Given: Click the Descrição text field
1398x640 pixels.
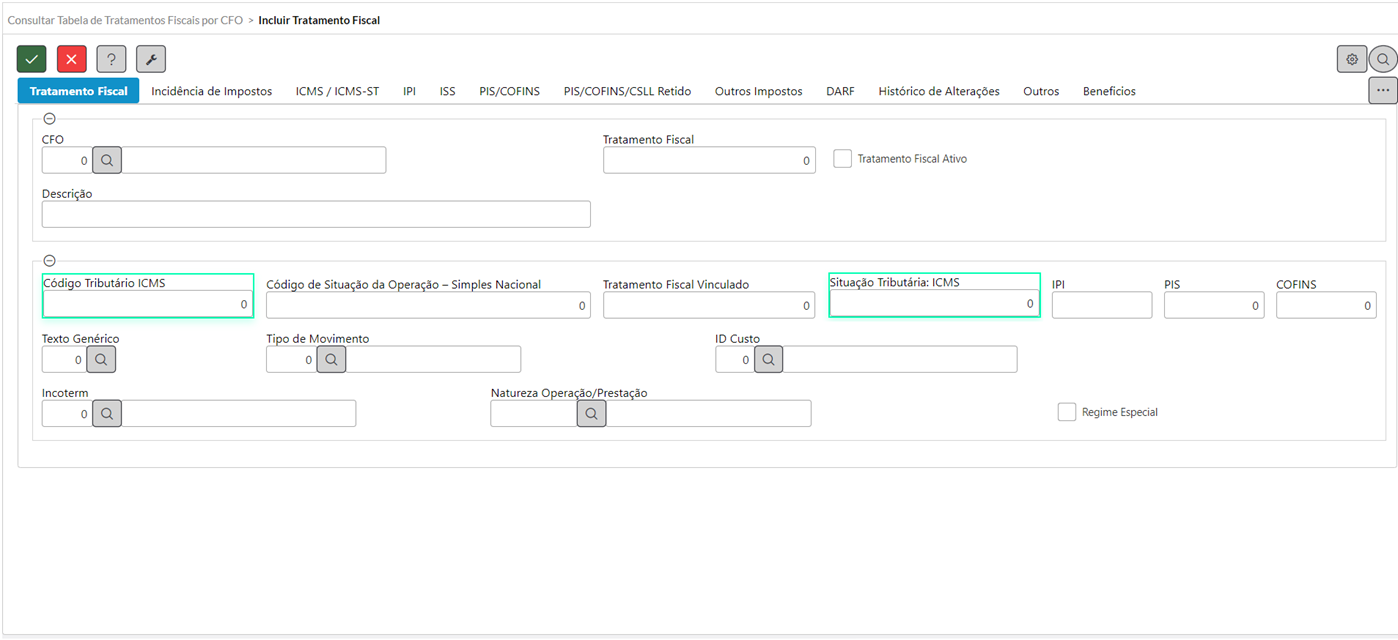Looking at the screenshot, I should click(316, 214).
